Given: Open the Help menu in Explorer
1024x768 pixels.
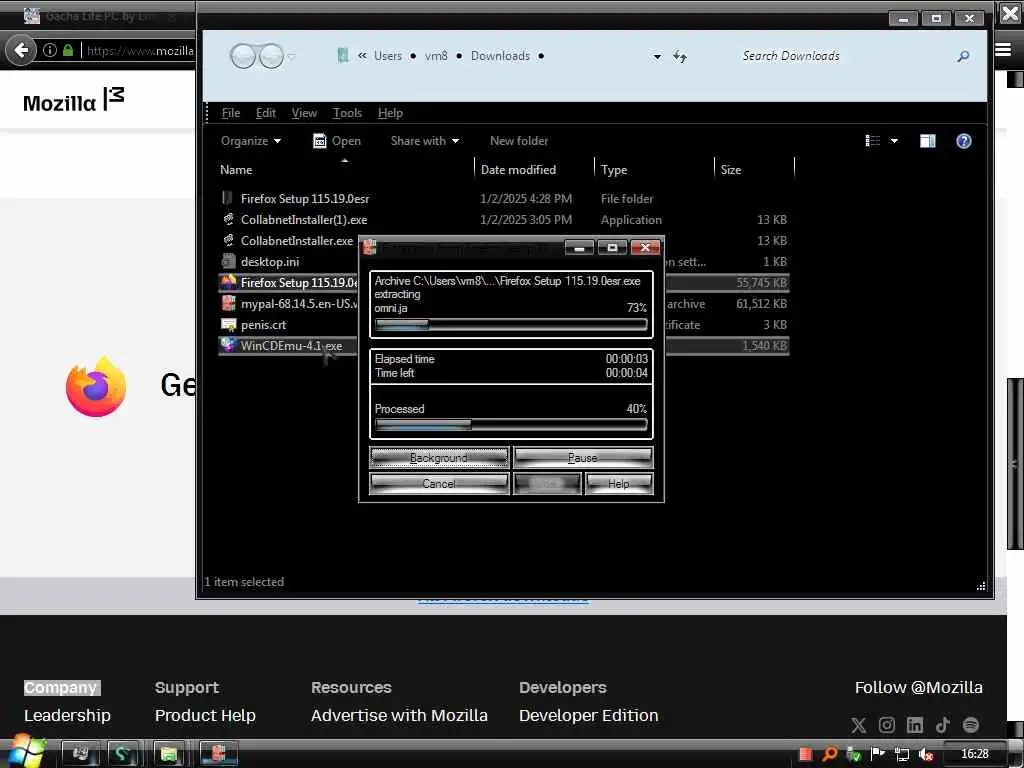Looking at the screenshot, I should [x=390, y=113].
